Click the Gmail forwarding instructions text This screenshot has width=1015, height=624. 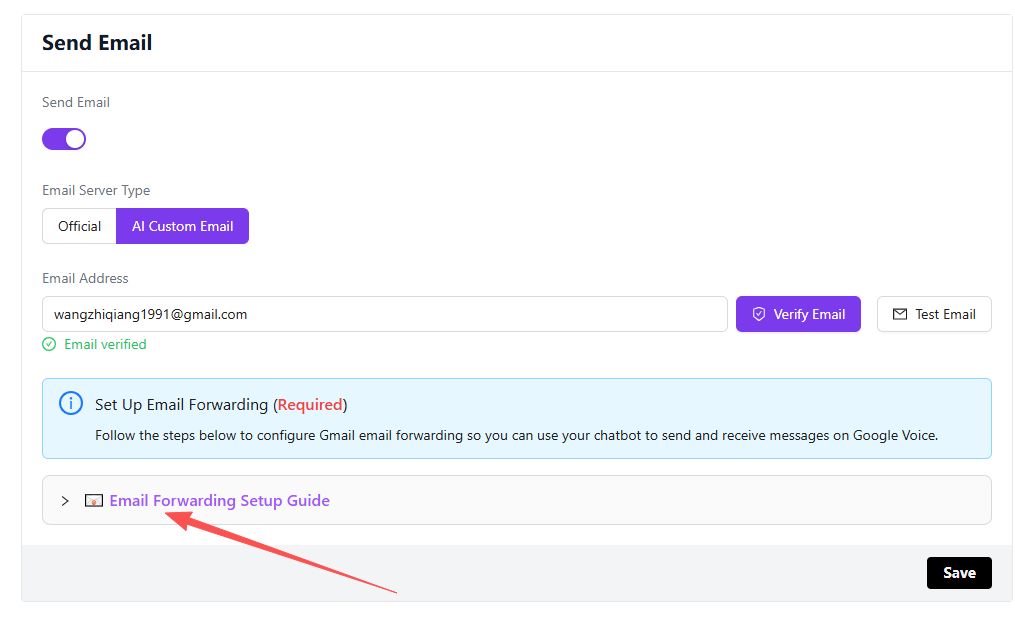516,435
